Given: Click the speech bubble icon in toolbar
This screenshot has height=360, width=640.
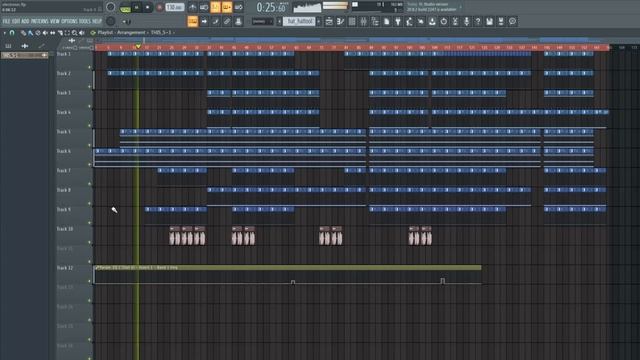Looking at the screenshot, I should pyautogui.click(x=512, y=21).
